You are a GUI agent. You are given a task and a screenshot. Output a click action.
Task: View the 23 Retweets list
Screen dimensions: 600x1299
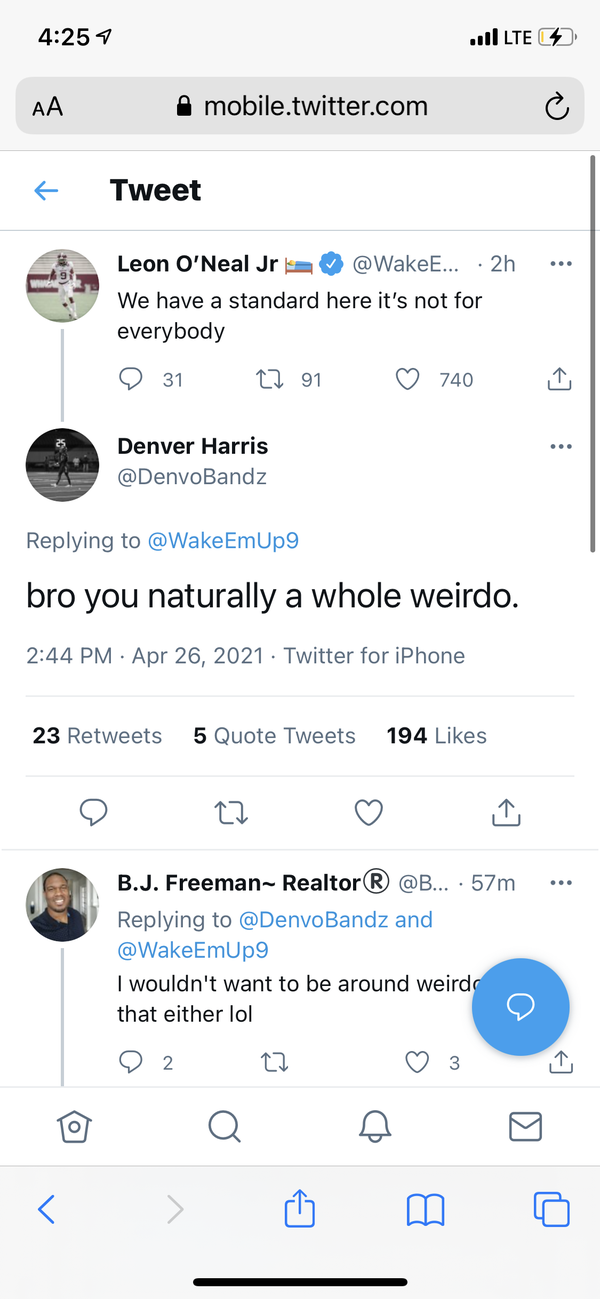click(97, 736)
